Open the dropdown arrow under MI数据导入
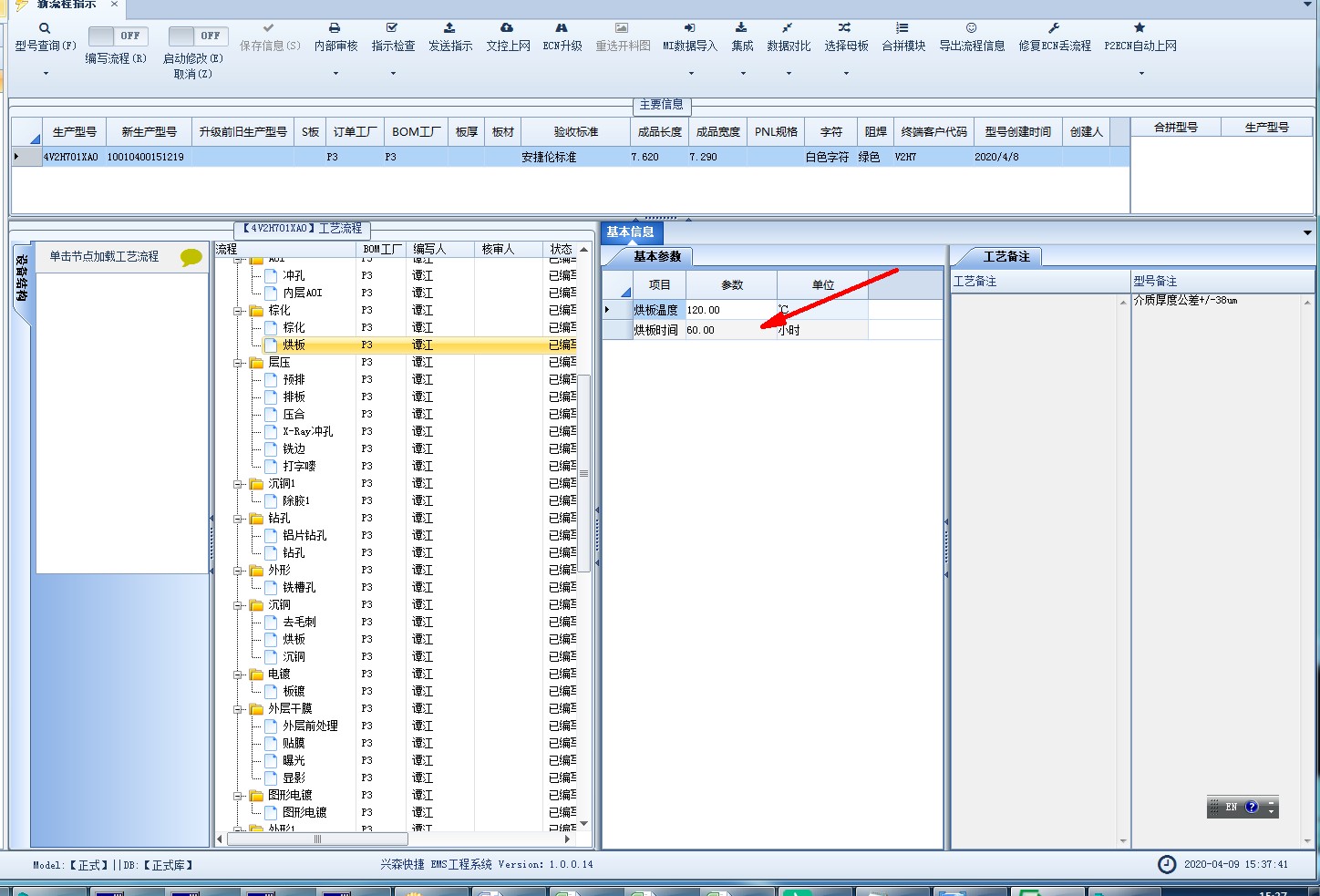Screen dimensions: 1320x896 691,74
